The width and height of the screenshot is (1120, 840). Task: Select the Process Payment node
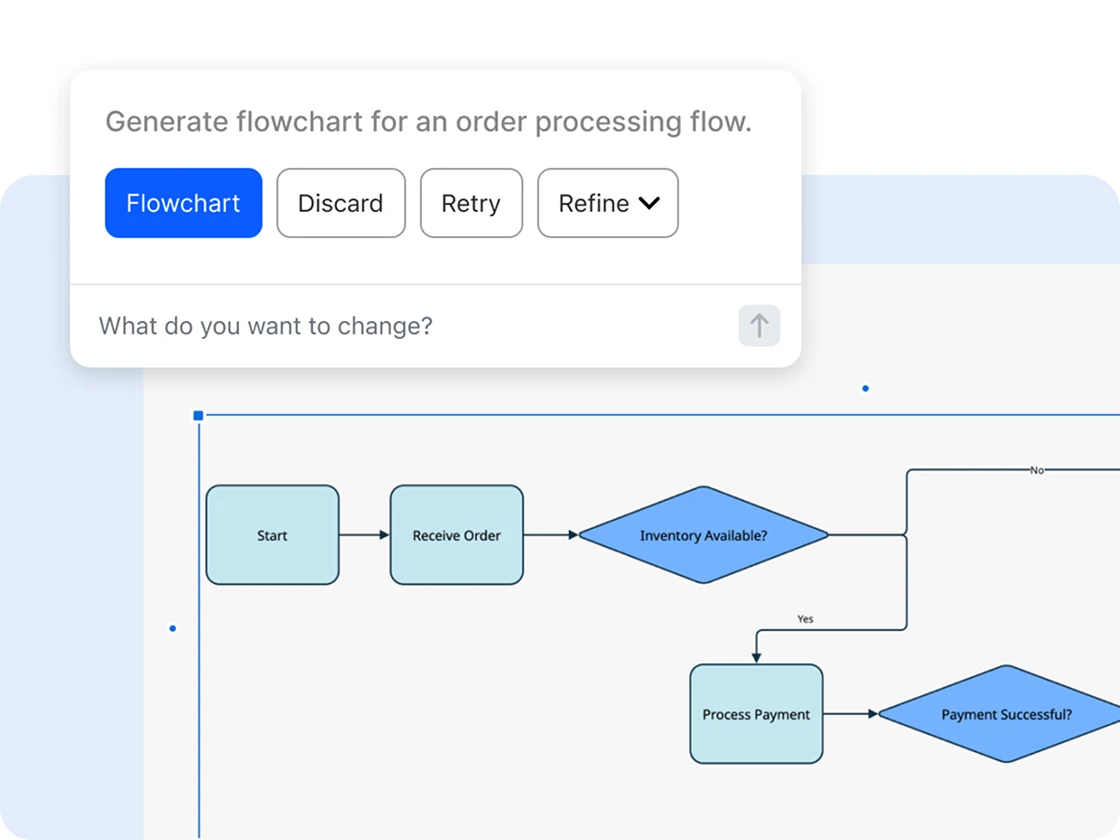tap(756, 715)
